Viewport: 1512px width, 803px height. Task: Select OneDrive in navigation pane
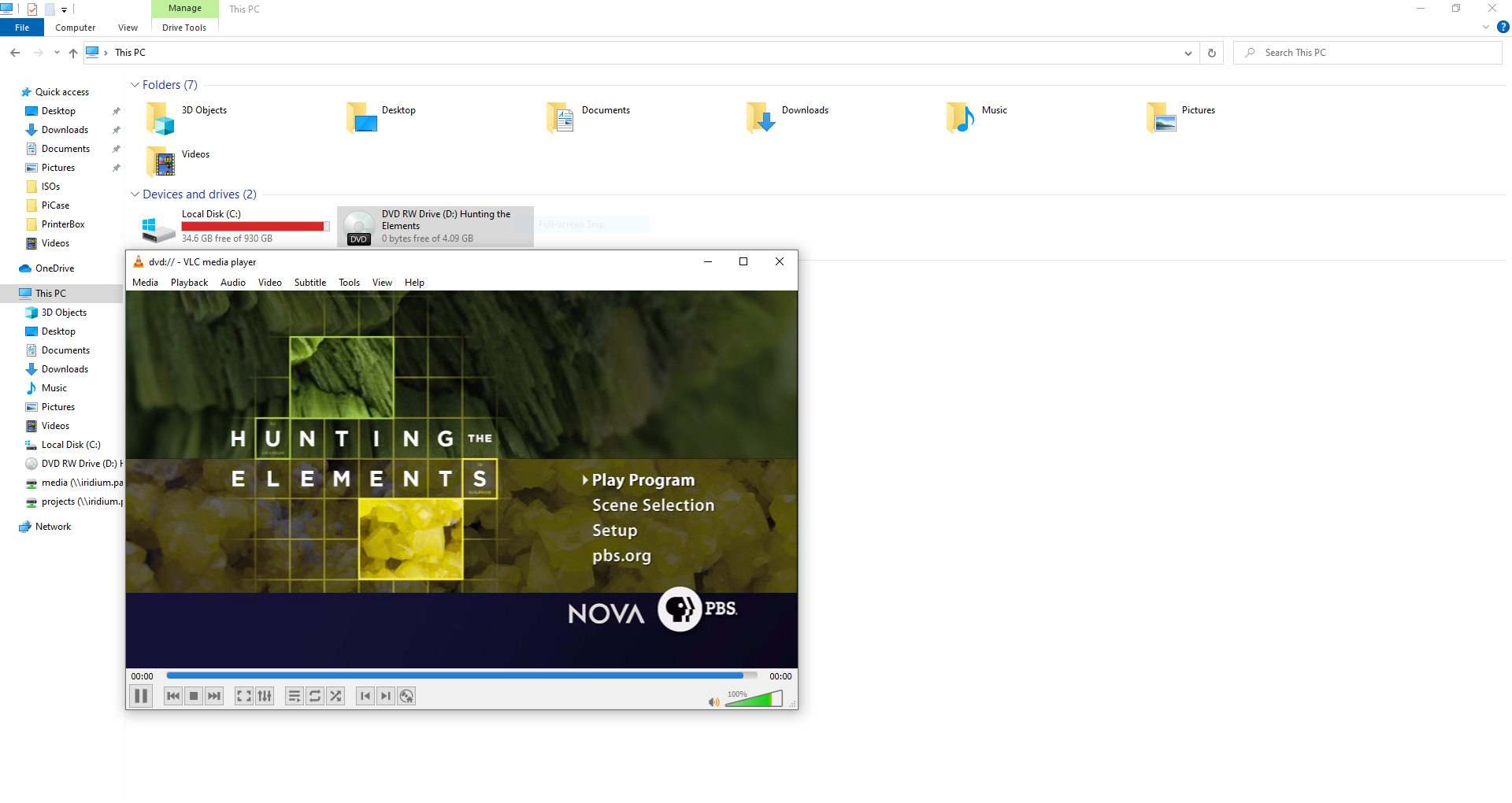pos(54,268)
